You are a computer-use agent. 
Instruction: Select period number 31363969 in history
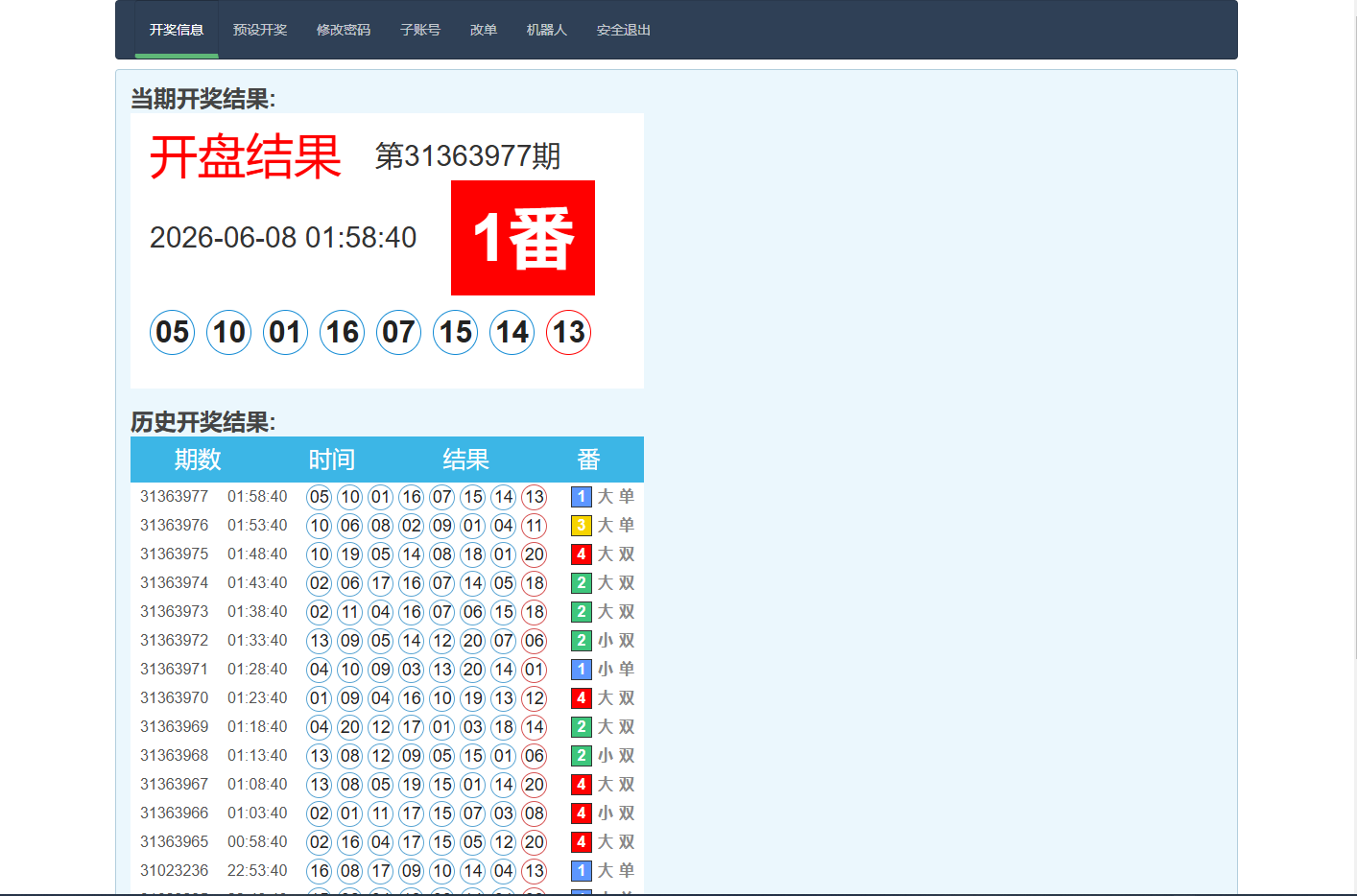point(175,727)
